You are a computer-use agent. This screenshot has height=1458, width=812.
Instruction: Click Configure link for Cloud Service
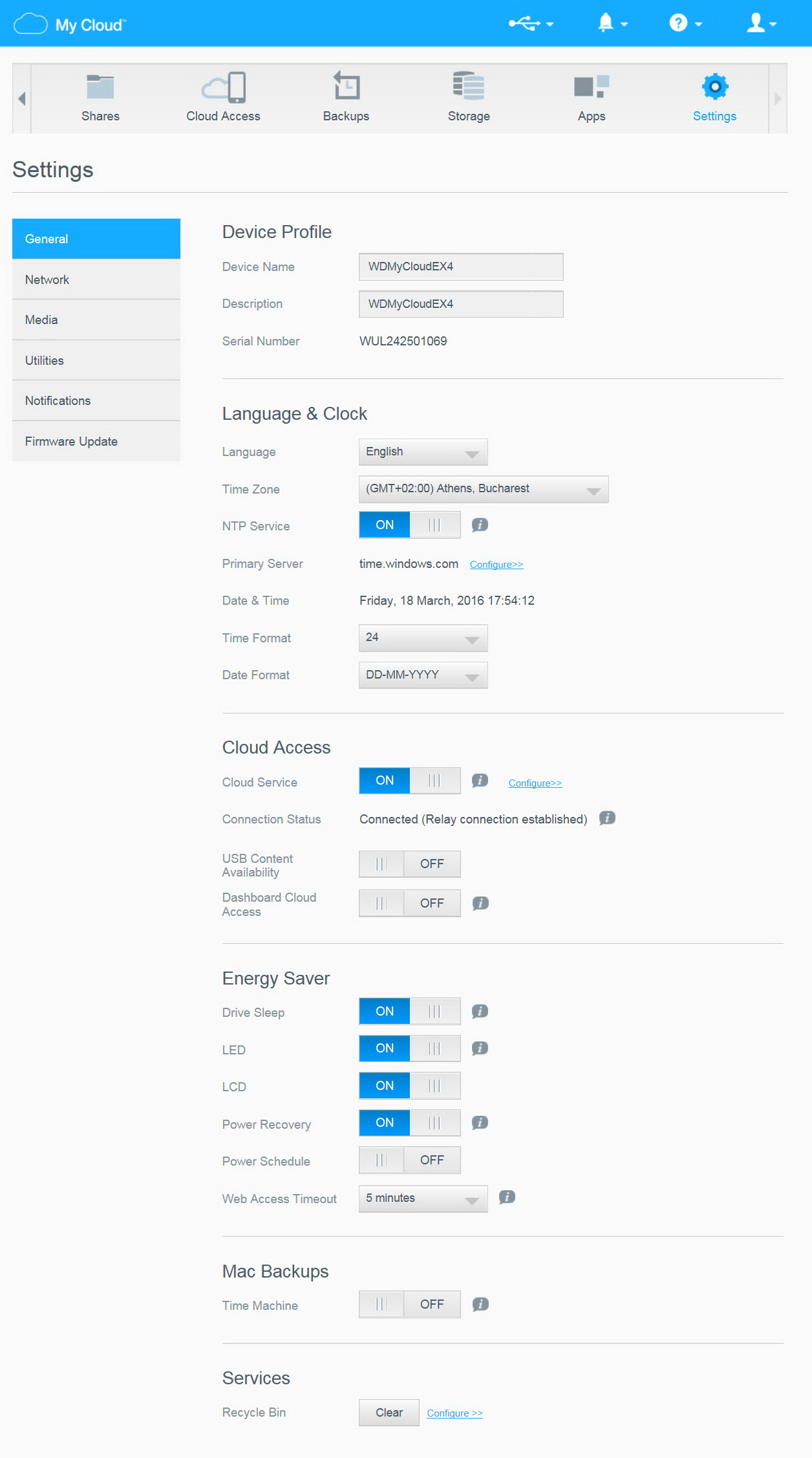535,783
